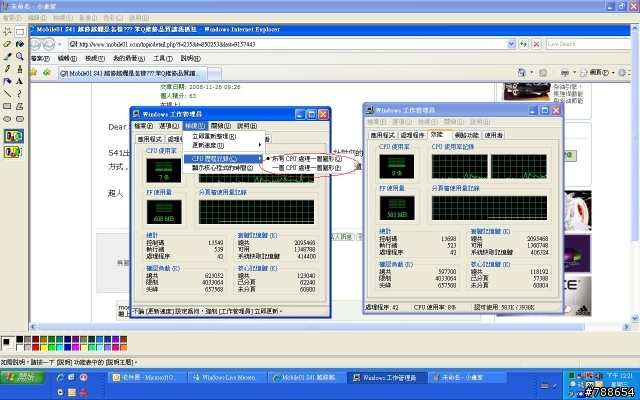Click 'CPU 使用率: 8%' in right Task Manager status bar

(x=435, y=307)
